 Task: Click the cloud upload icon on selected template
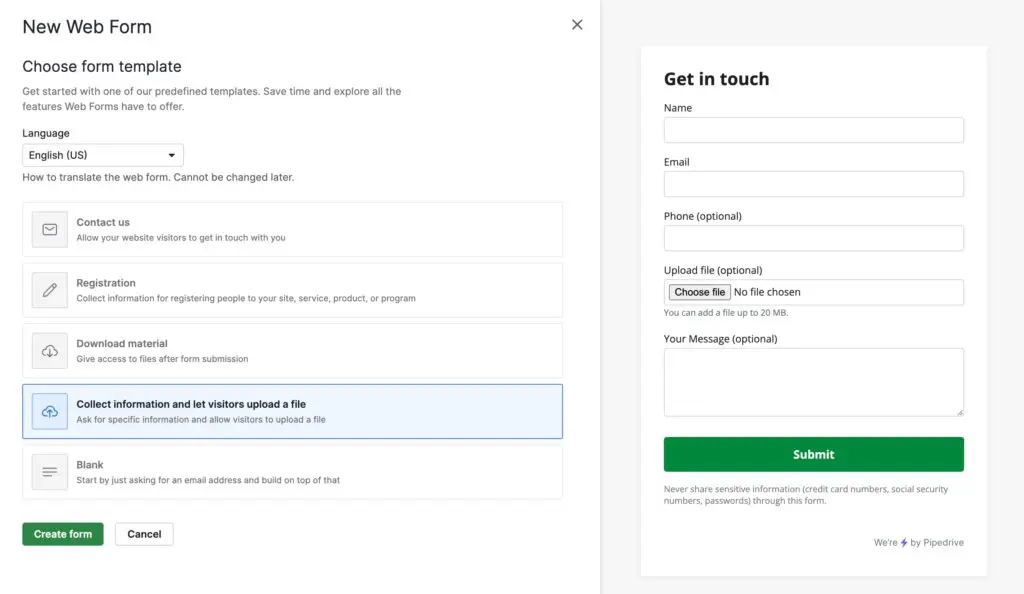pyautogui.click(x=49, y=410)
